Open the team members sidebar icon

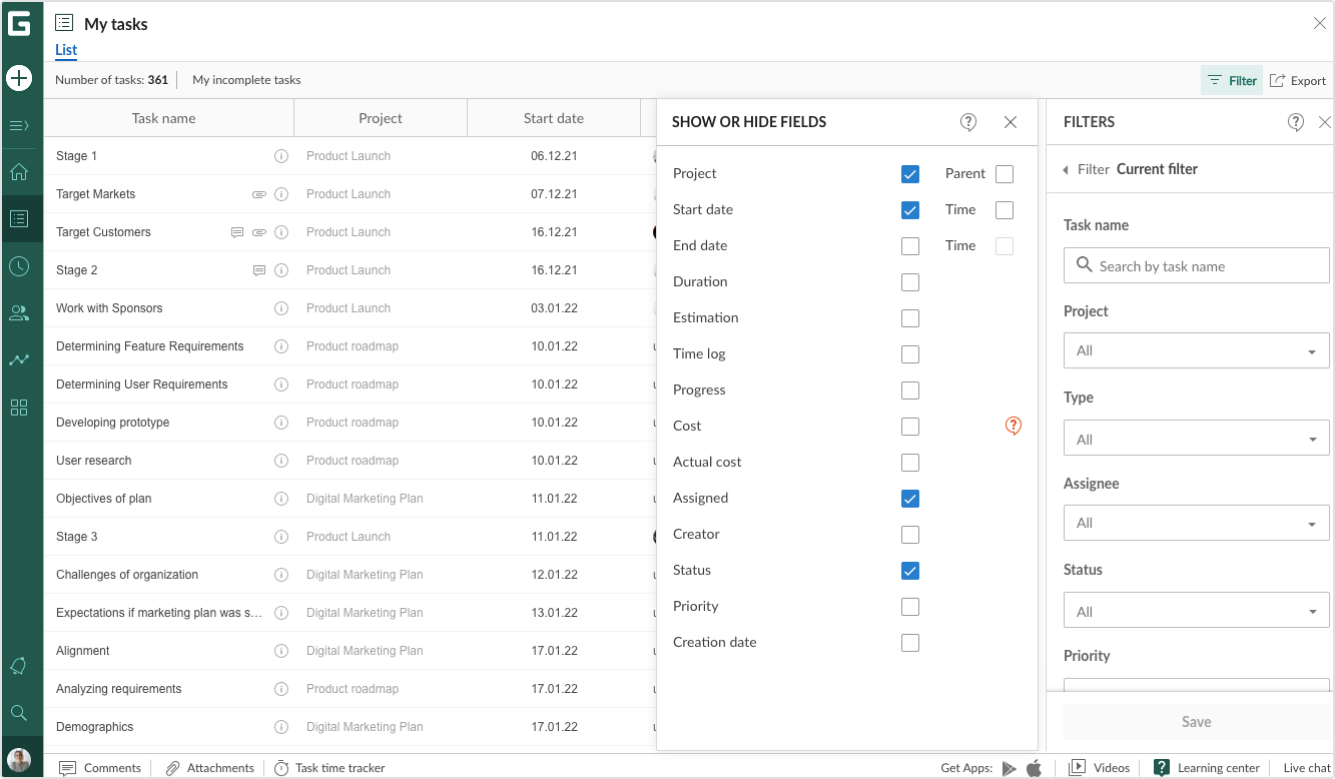(20, 313)
